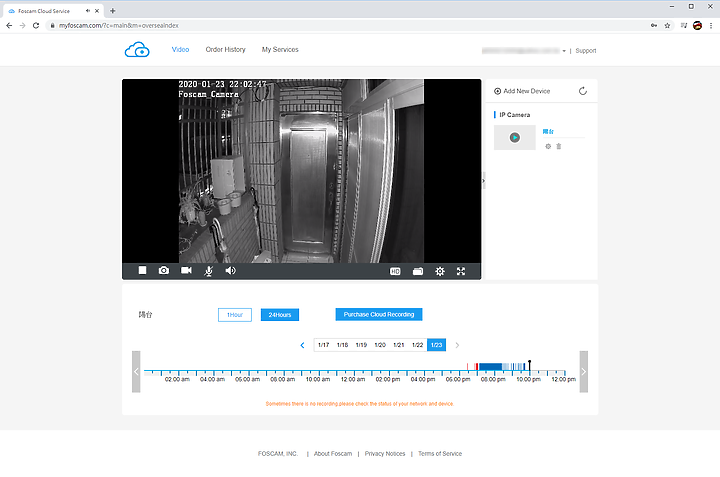Start video recording with the camcorder icon
This screenshot has height=477, width=720.
(x=186, y=270)
